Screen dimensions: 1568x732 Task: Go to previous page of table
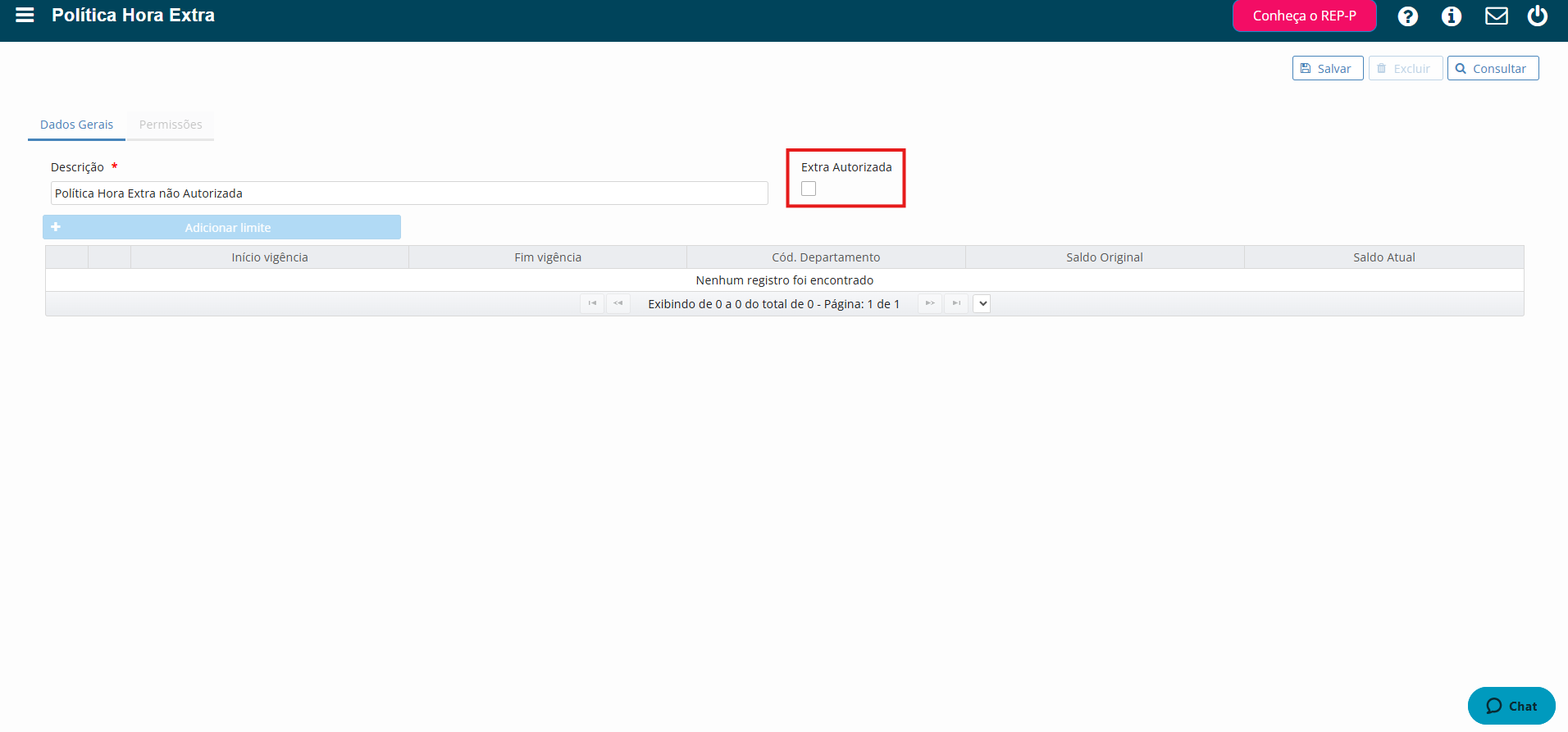click(x=618, y=303)
